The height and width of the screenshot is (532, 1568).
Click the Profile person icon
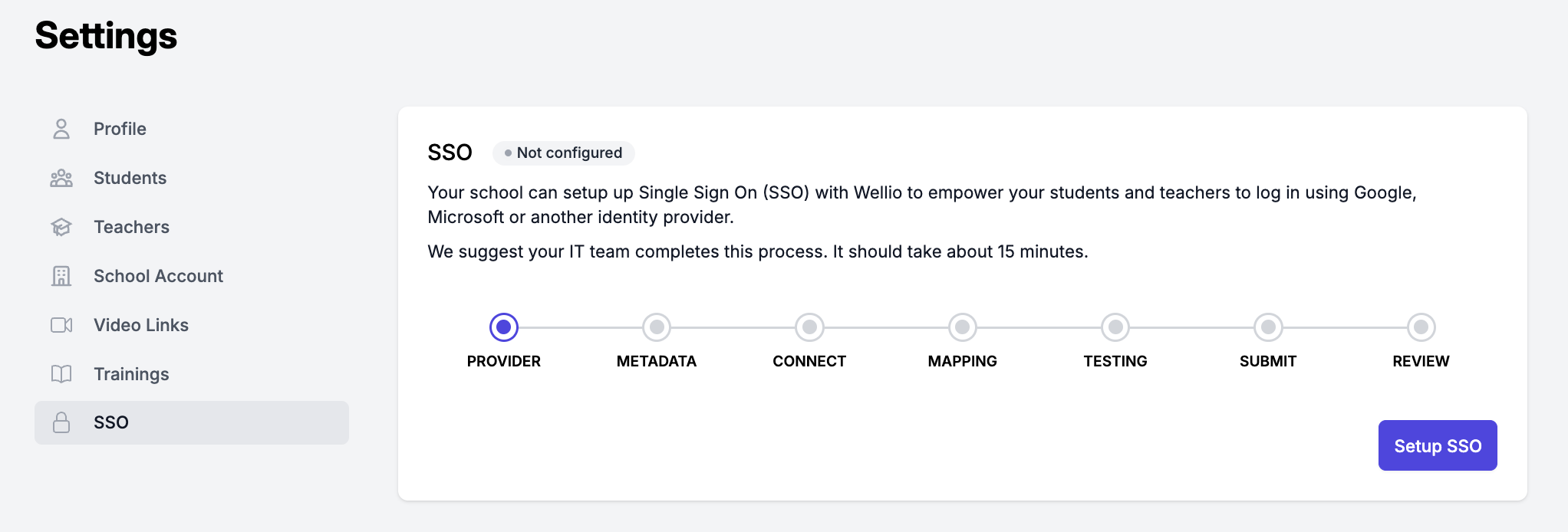pyautogui.click(x=61, y=129)
